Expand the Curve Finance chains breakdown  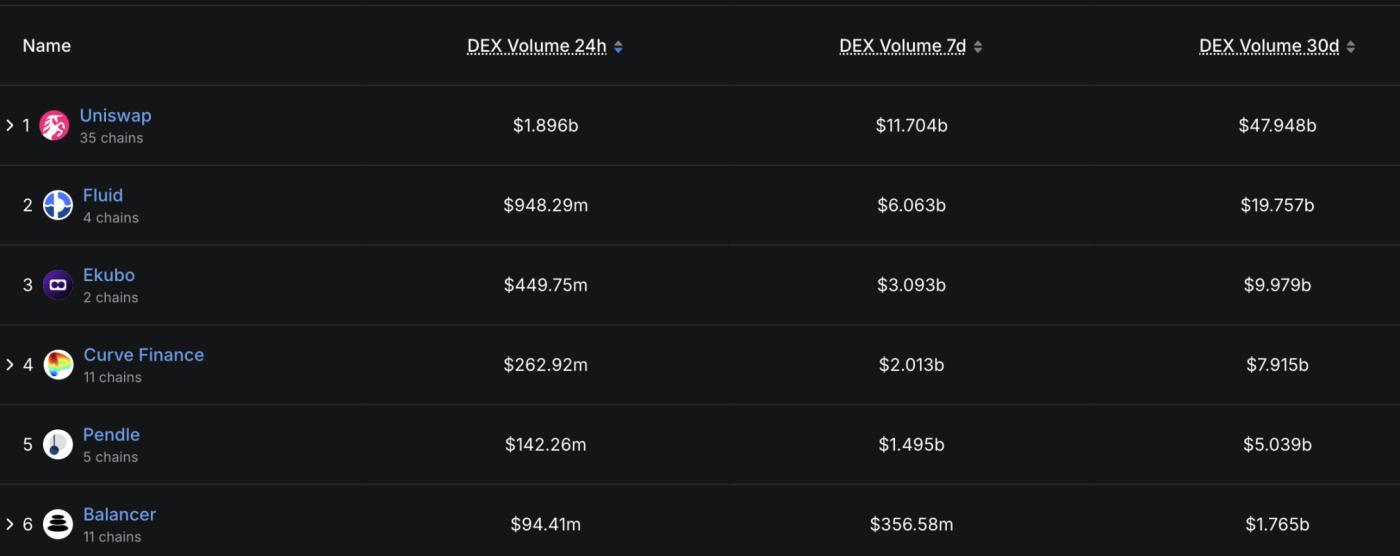click(x=10, y=365)
